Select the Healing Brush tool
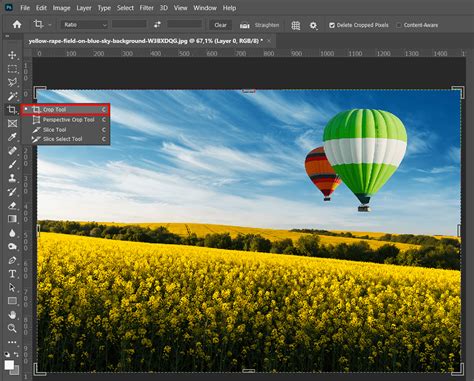Viewport: 474px width, 381px height. 12,151
